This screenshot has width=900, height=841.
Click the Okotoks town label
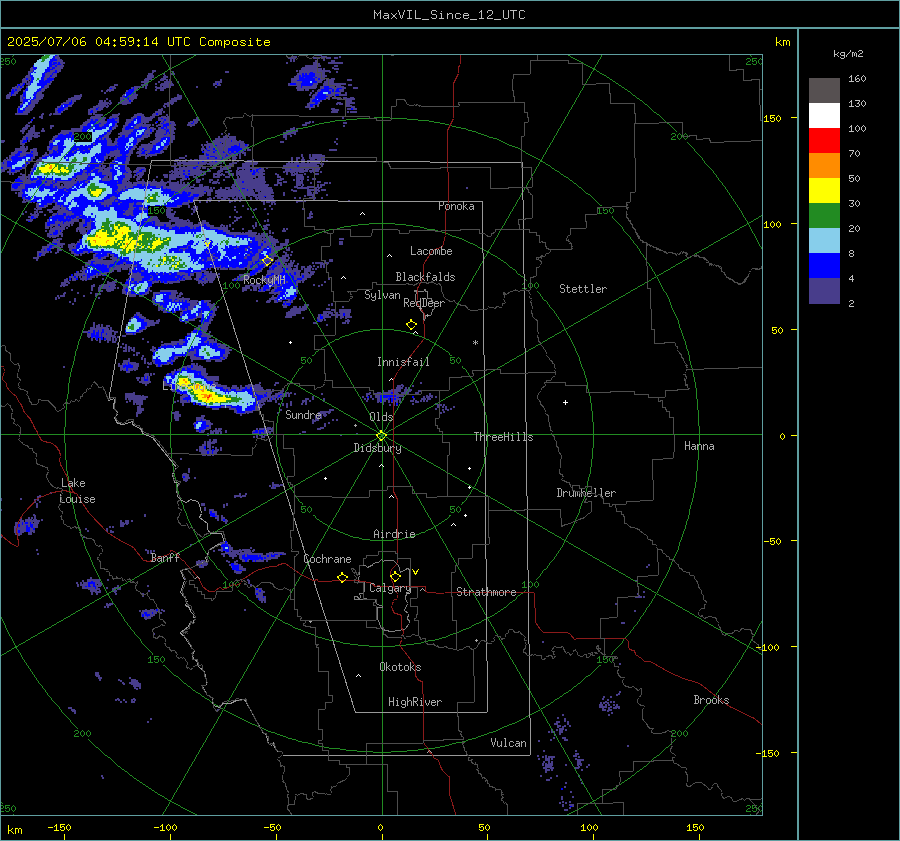pos(400,667)
